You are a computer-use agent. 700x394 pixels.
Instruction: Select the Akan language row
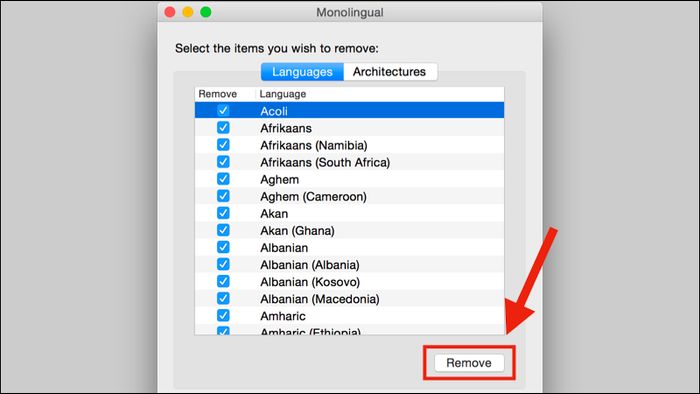(350, 213)
